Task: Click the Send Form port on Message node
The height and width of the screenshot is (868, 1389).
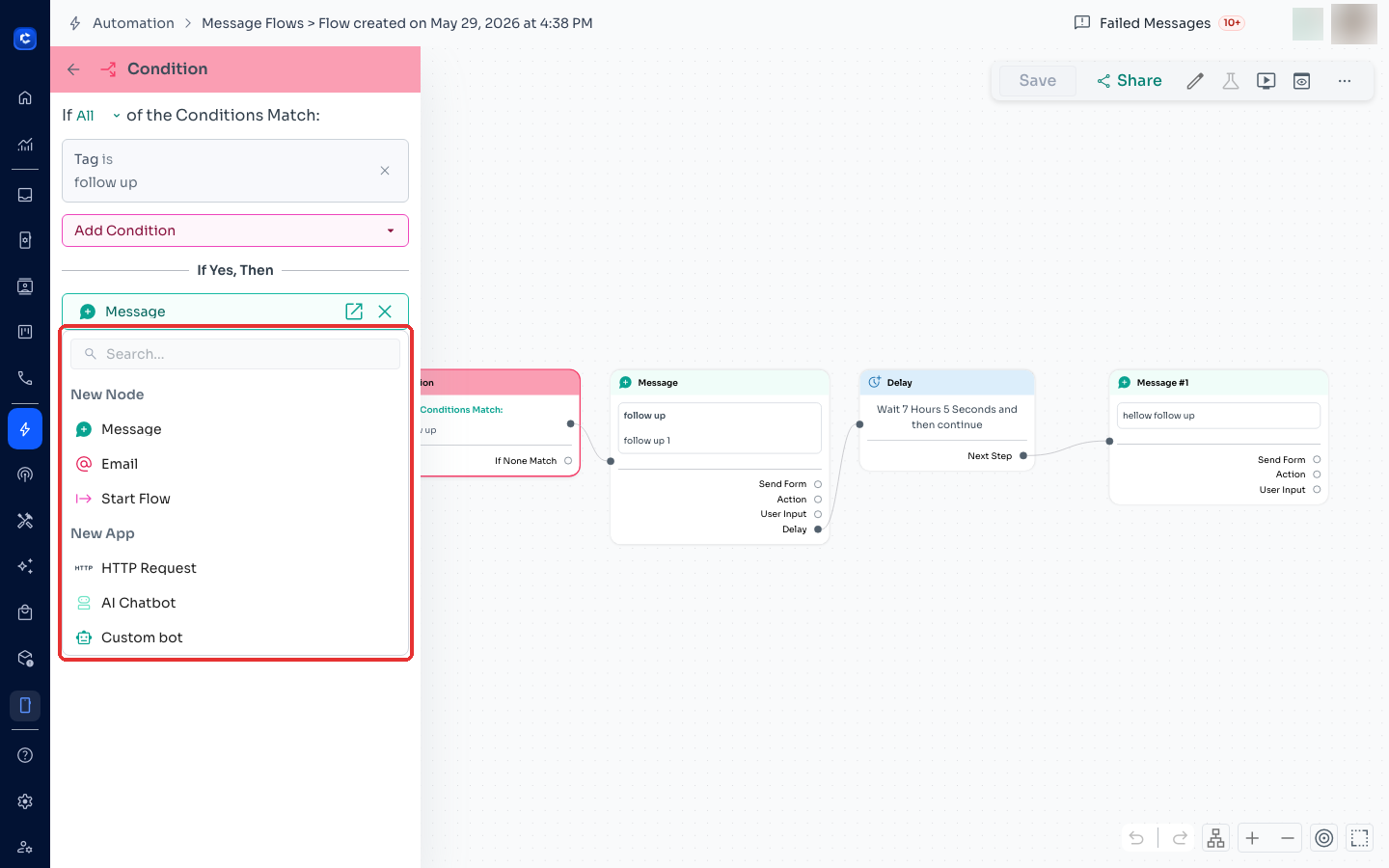Action: click(x=818, y=484)
